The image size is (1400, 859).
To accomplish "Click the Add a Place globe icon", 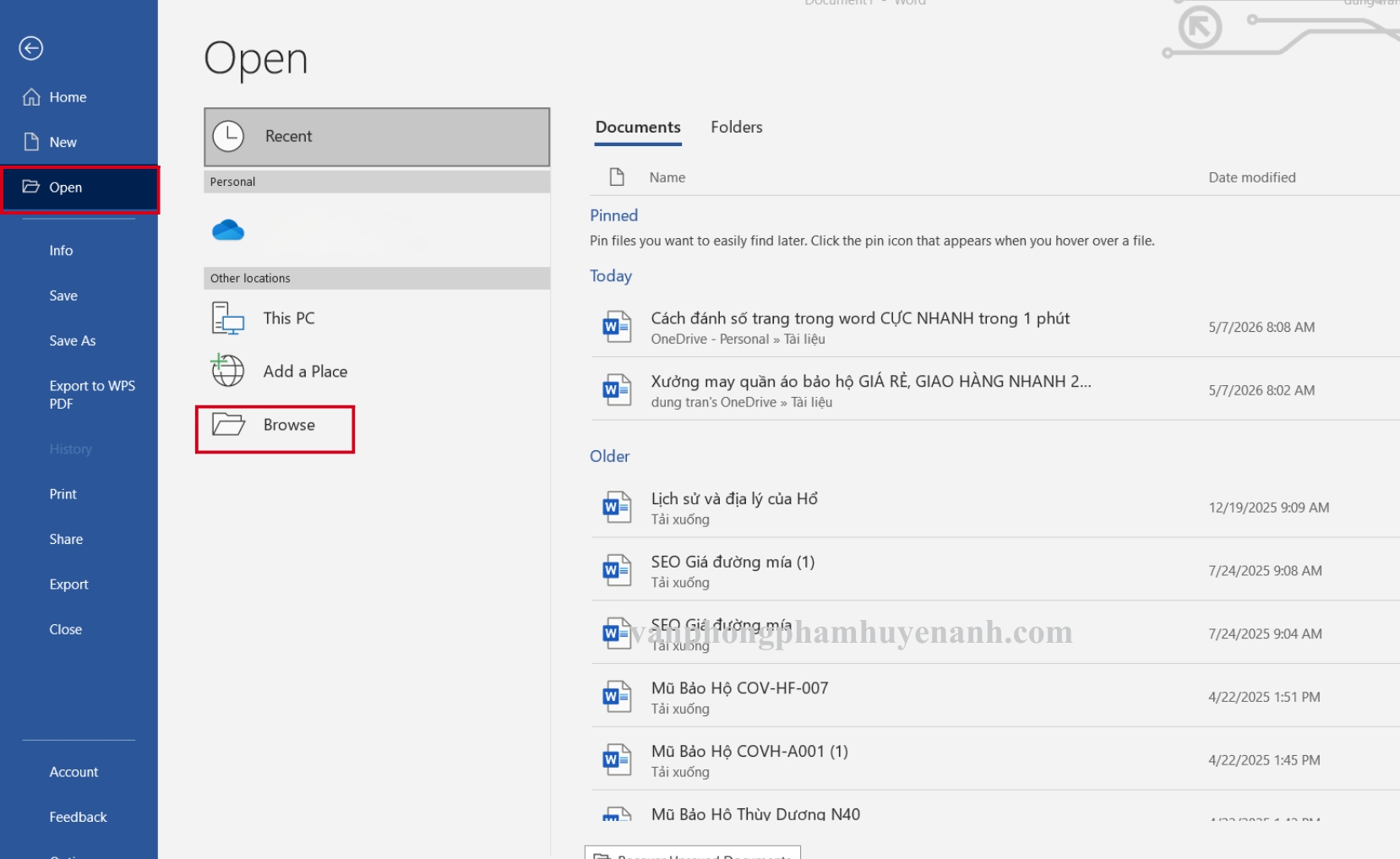I will pos(227,370).
